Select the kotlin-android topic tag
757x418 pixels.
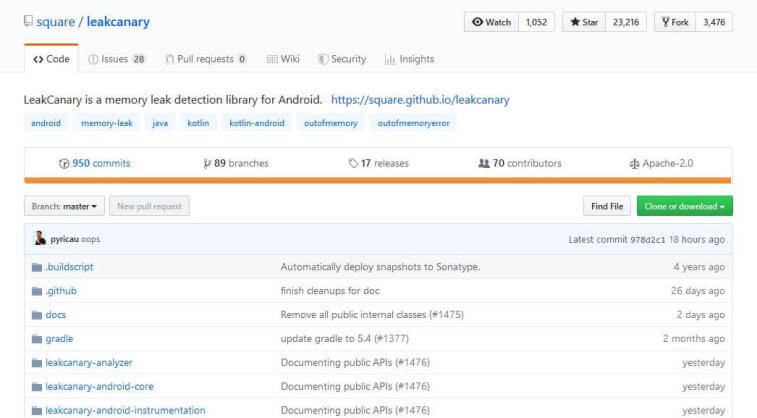click(257, 123)
